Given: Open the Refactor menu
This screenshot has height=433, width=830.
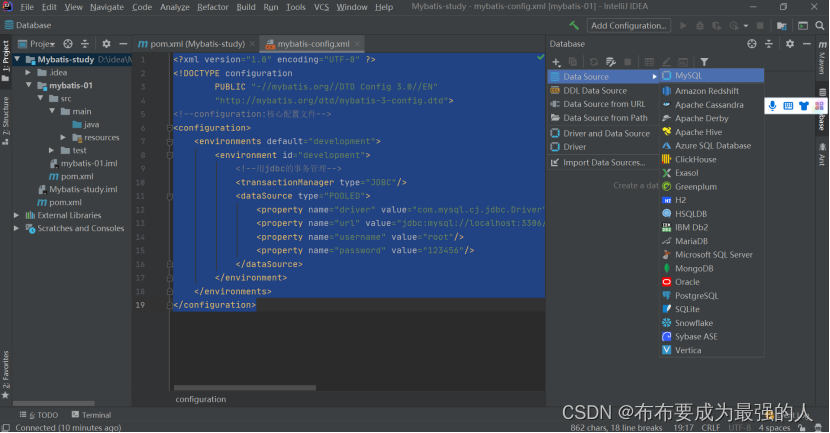Looking at the screenshot, I should [x=212, y=7].
